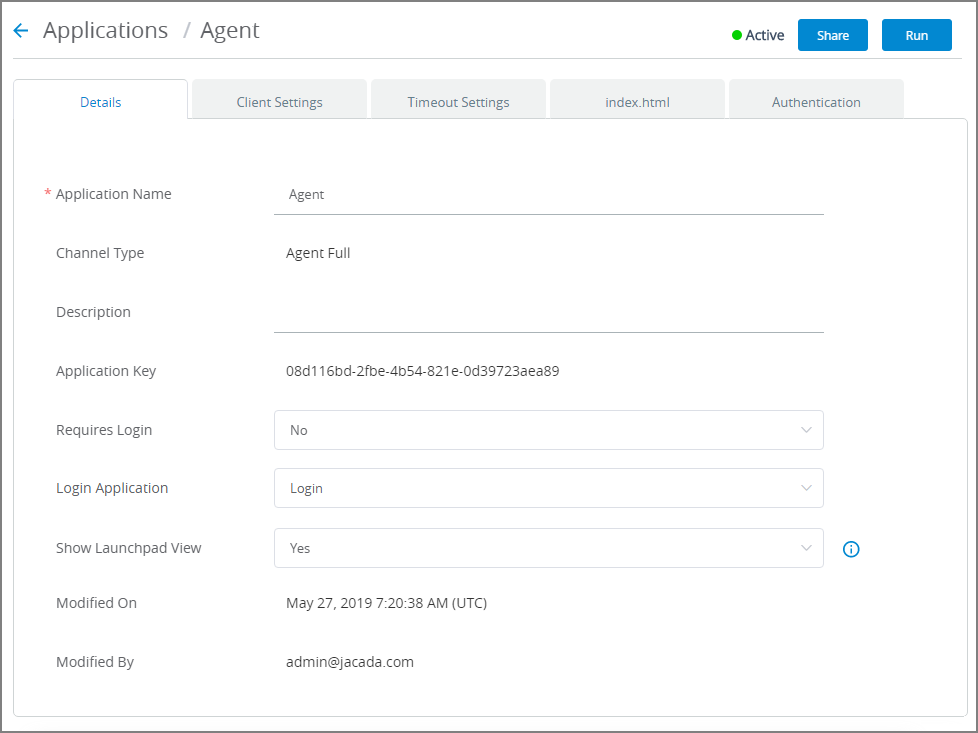This screenshot has height=733, width=978.
Task: Click the Applications breadcrumb link
Action: pyautogui.click(x=105, y=31)
